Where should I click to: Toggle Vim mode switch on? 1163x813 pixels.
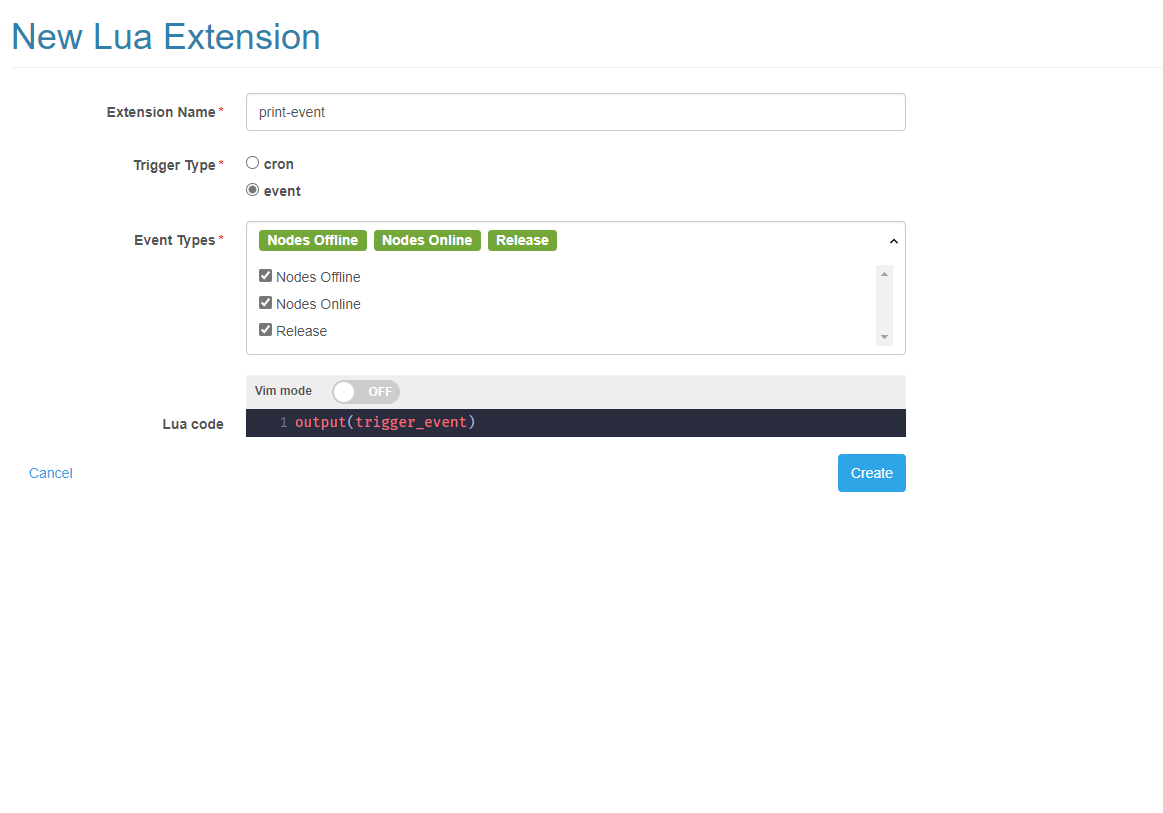click(x=366, y=392)
